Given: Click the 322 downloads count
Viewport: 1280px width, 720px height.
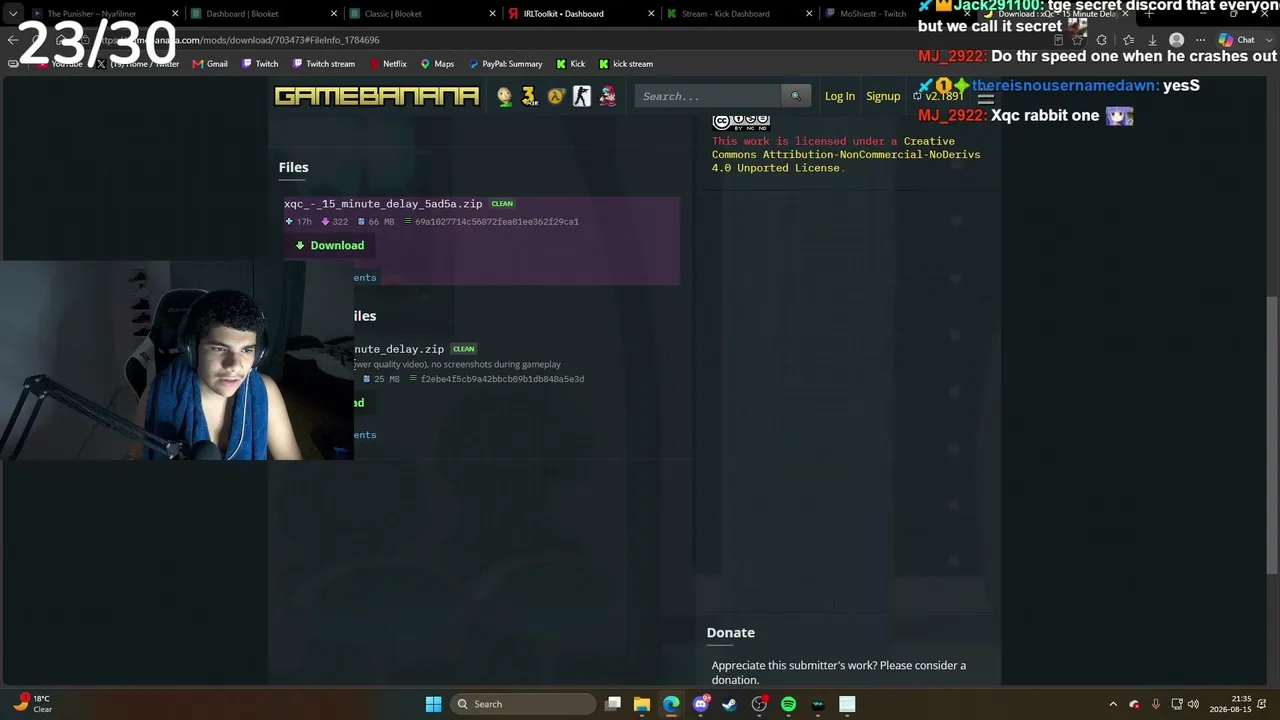Looking at the screenshot, I should (335, 222).
